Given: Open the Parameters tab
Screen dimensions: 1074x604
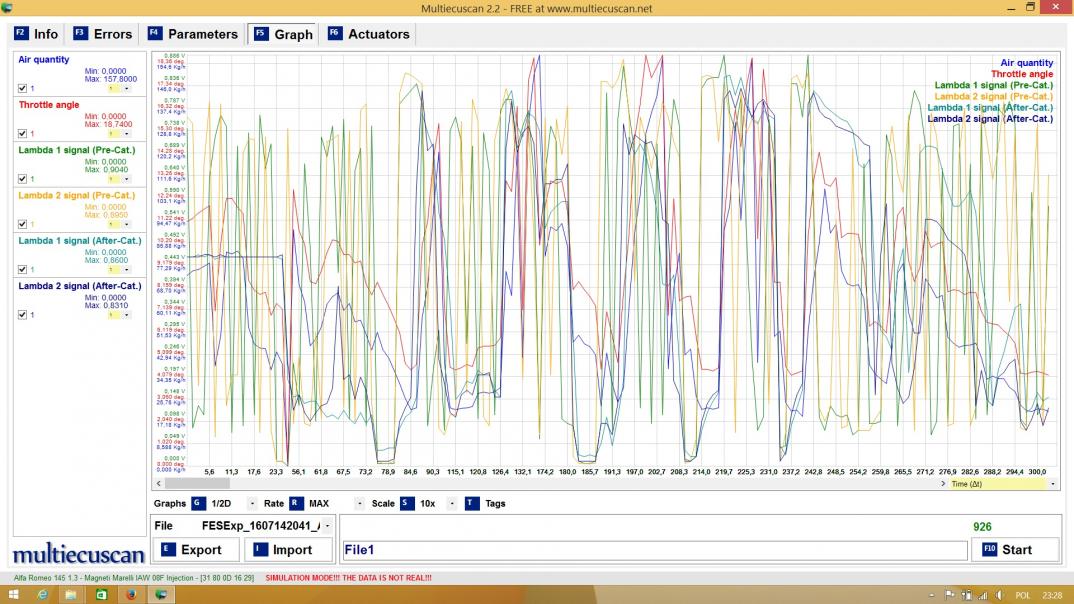Looking at the screenshot, I should click(x=193, y=34).
